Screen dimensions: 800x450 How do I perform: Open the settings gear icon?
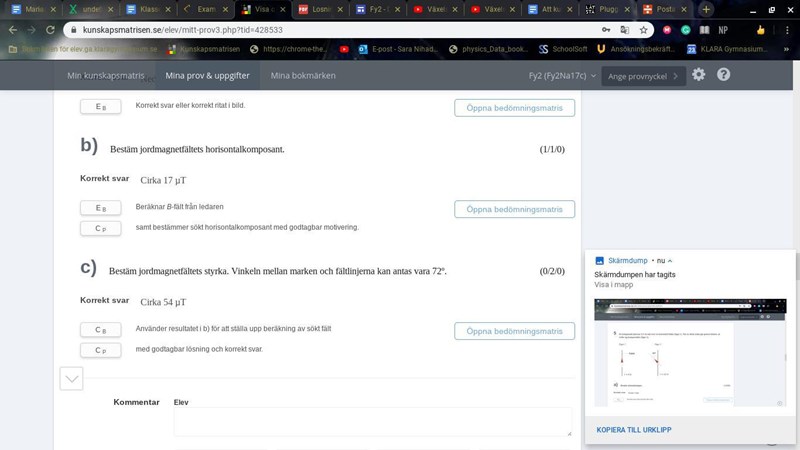[x=698, y=75]
